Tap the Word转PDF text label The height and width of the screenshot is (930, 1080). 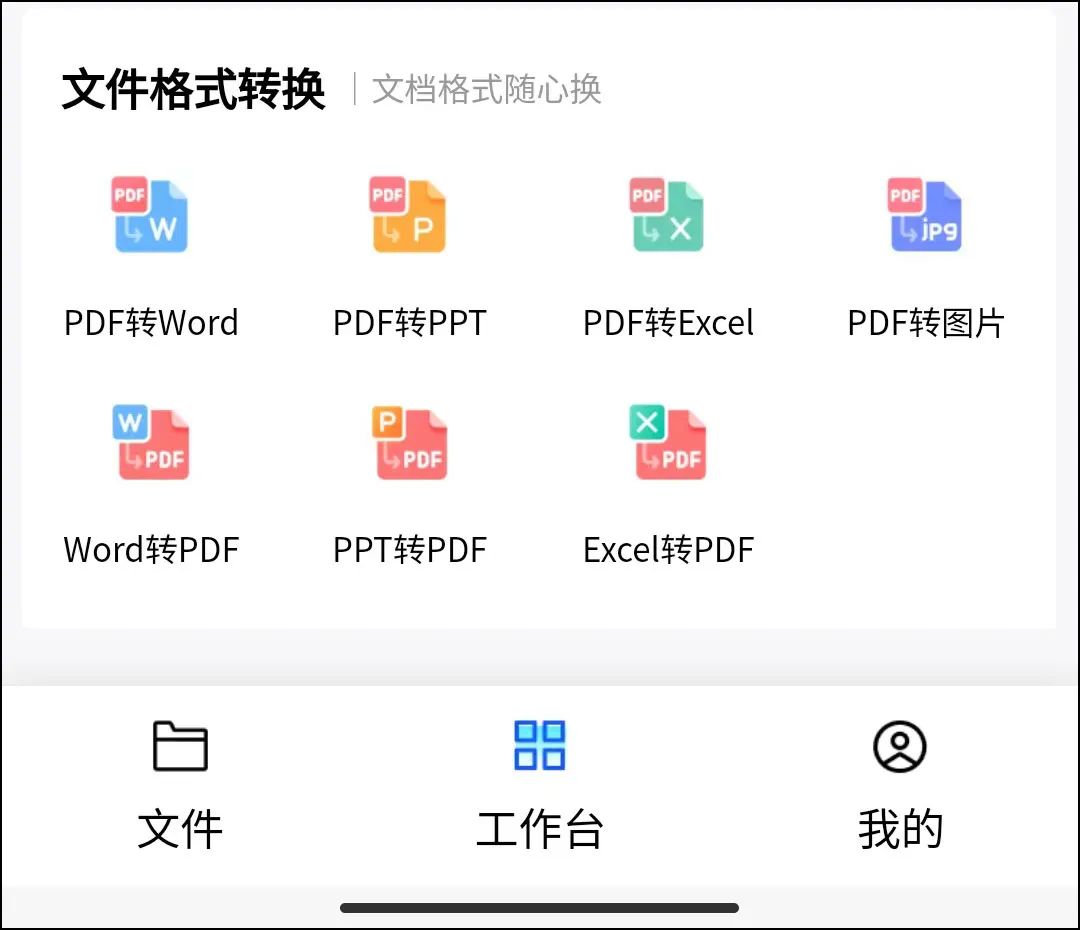[x=151, y=549]
